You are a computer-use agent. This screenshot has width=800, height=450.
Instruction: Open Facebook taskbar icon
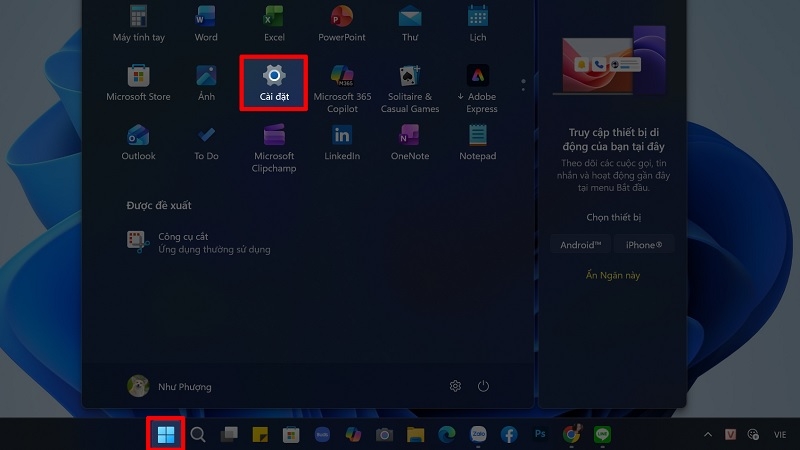pyautogui.click(x=509, y=435)
